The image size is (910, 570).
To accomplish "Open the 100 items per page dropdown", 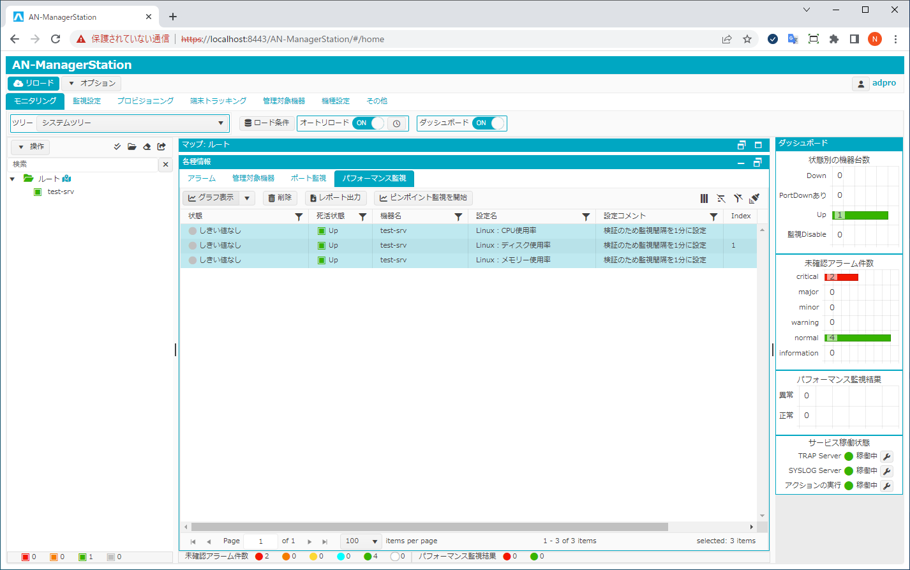I will (361, 541).
